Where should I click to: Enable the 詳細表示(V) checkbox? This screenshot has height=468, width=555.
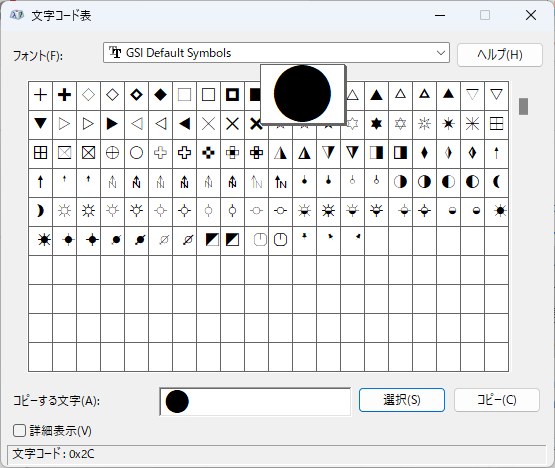point(19,431)
